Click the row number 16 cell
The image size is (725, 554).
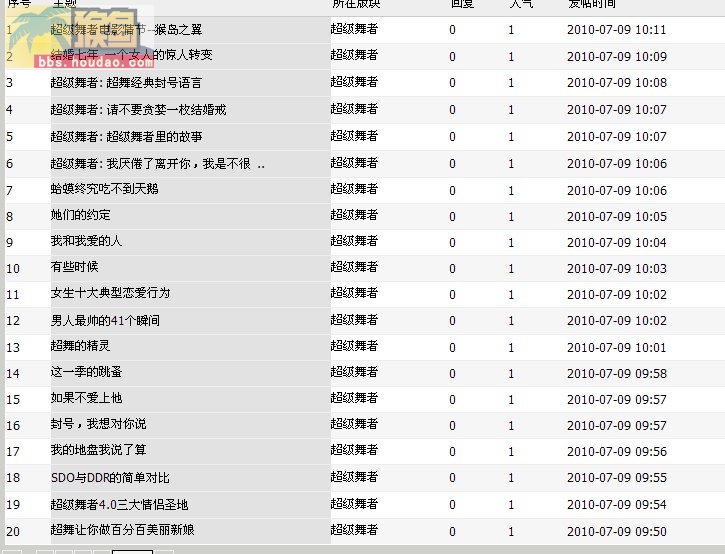13,425
